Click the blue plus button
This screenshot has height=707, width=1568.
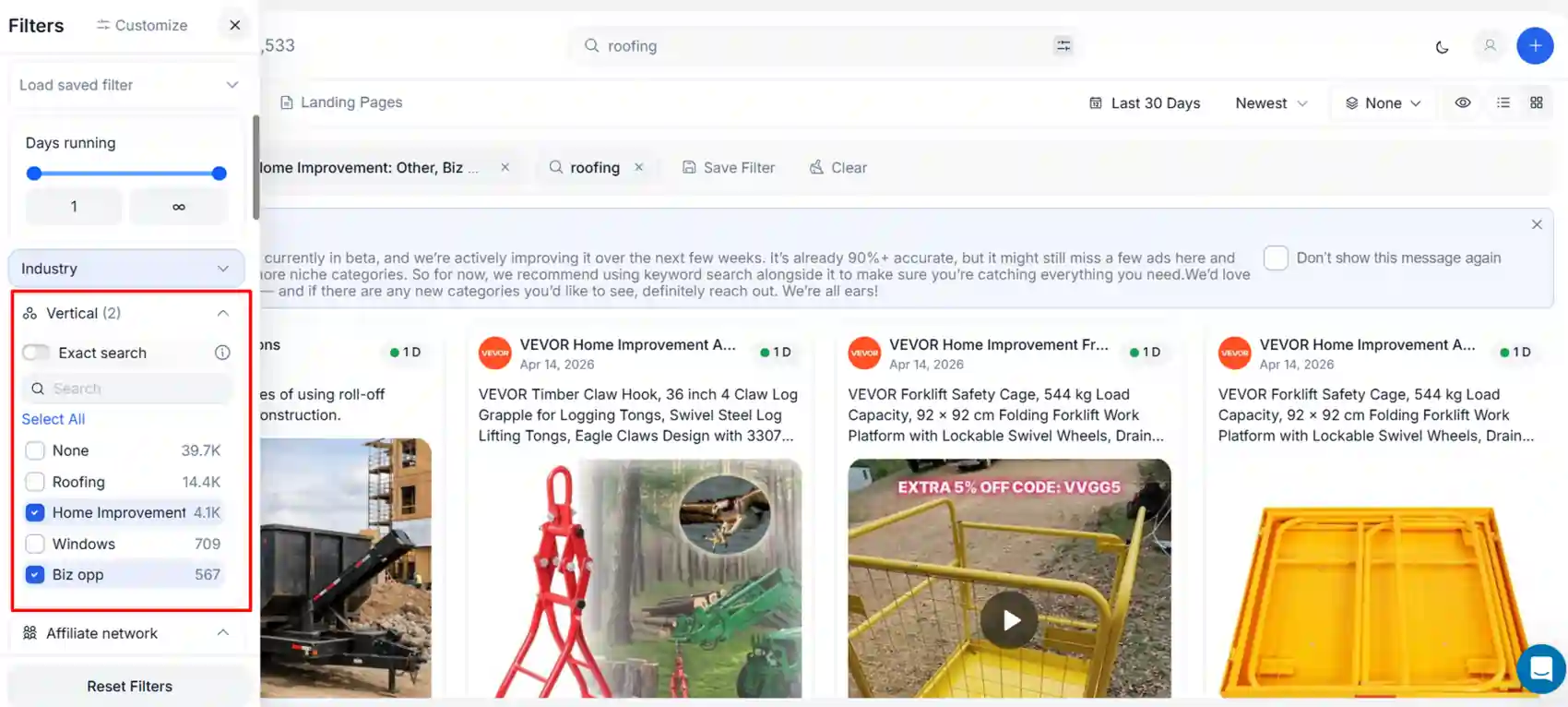[x=1535, y=45]
